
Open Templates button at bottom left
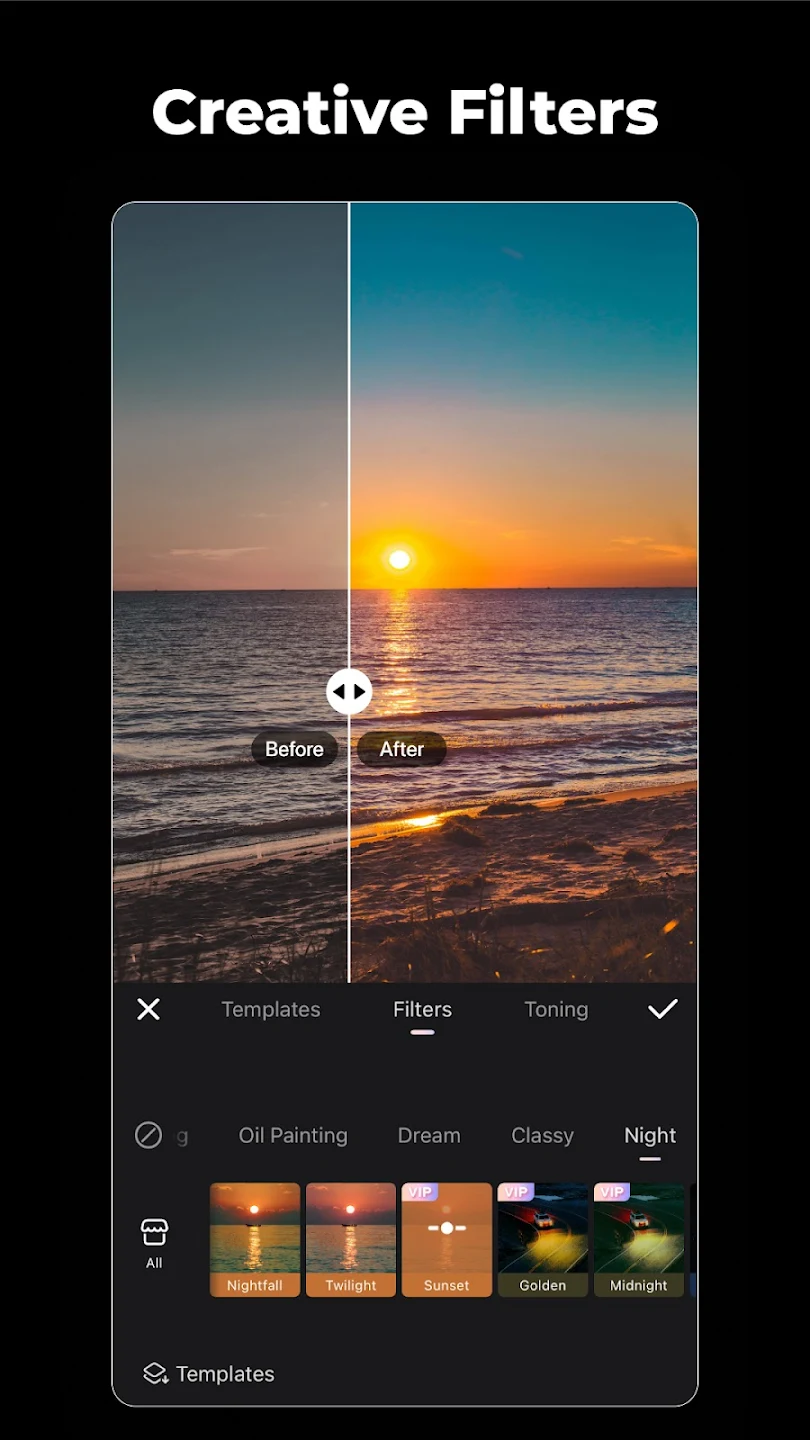[x=209, y=1374]
